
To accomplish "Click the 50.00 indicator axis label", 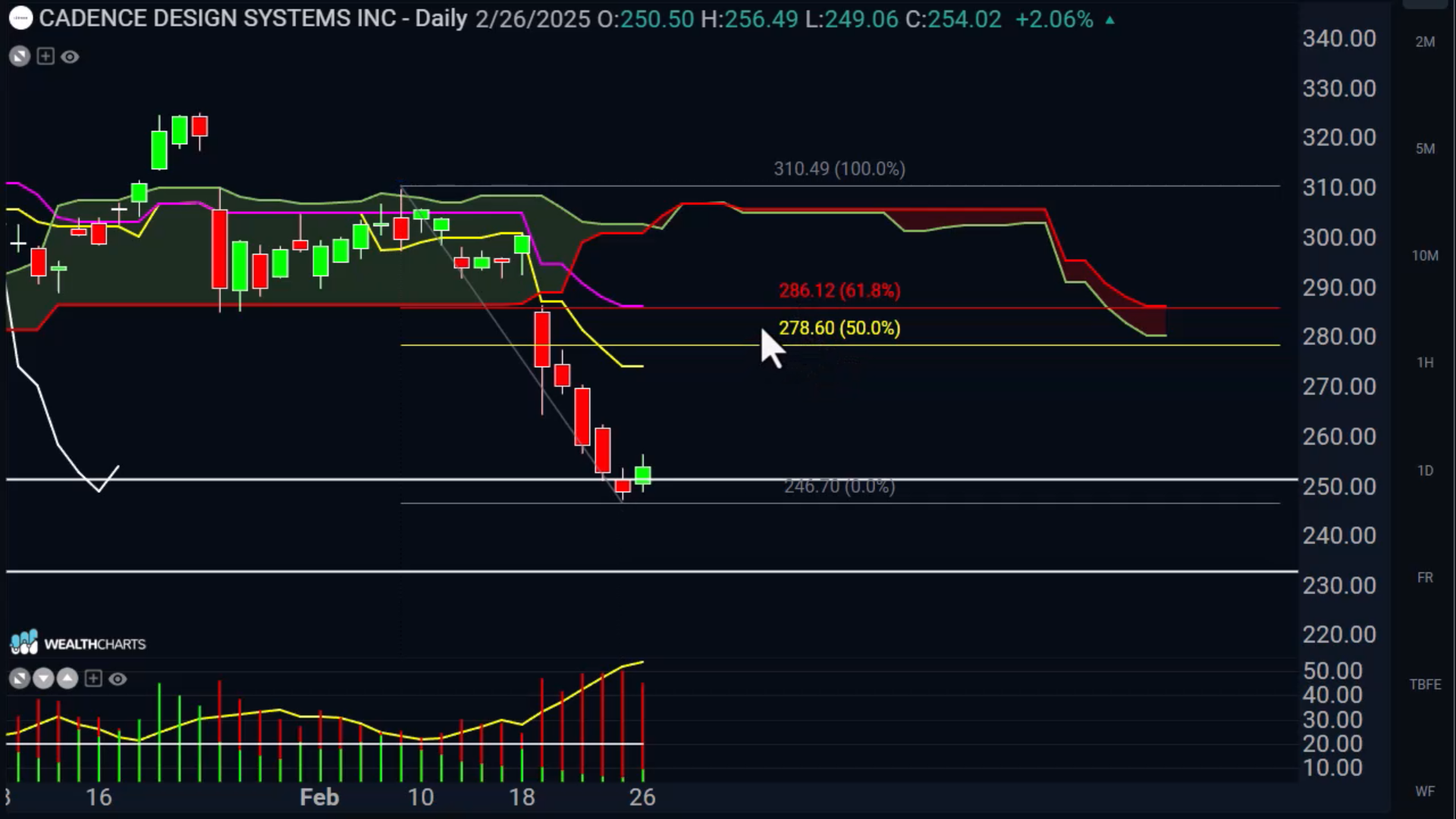I will click(1332, 671).
